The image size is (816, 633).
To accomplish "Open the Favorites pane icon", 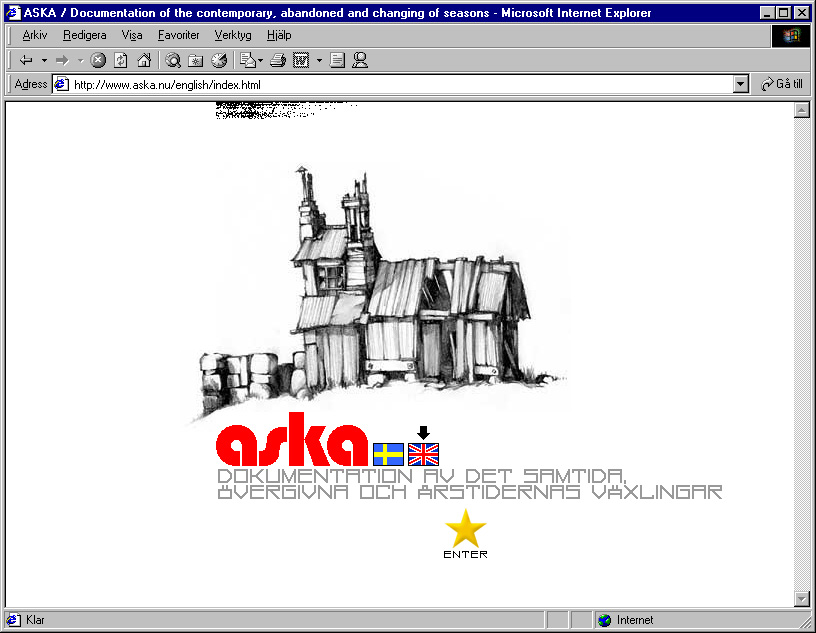I will coord(196,60).
